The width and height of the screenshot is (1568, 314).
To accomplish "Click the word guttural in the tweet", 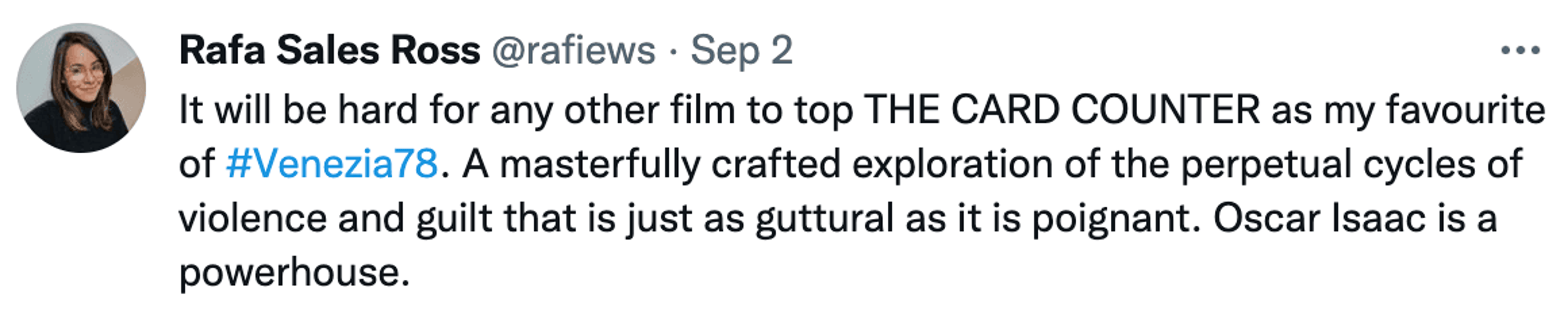I will click(824, 218).
